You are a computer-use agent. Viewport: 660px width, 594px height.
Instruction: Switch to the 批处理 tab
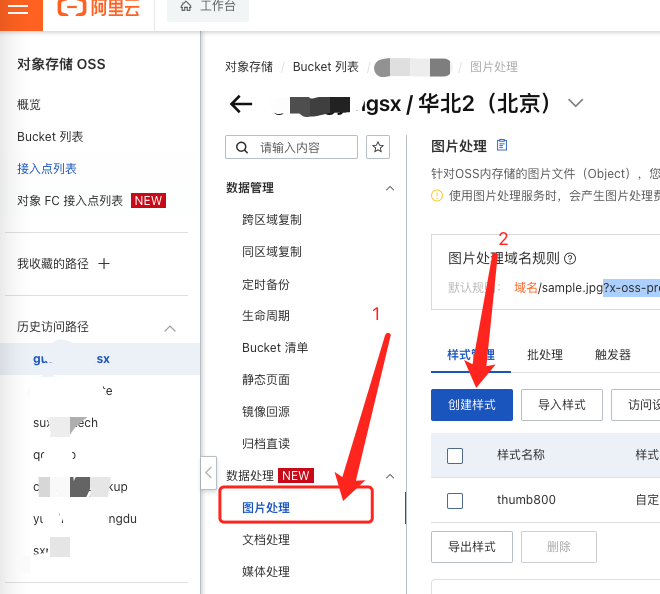point(544,355)
